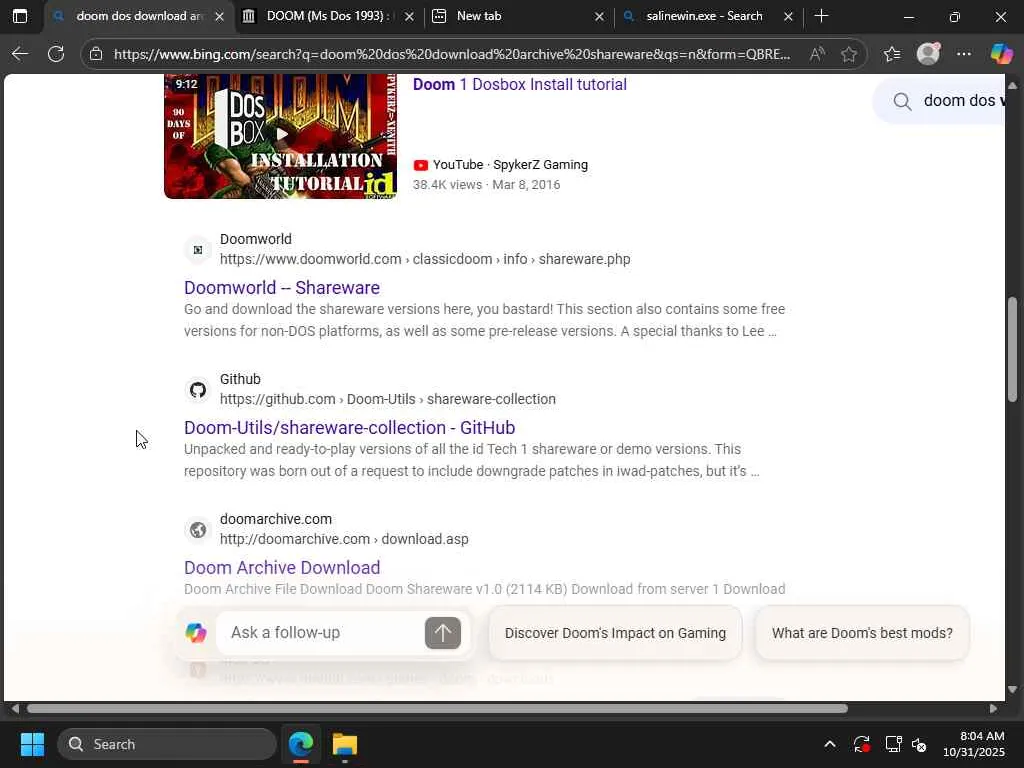Go back with the browser back arrow
1024x768 pixels.
coord(20,54)
